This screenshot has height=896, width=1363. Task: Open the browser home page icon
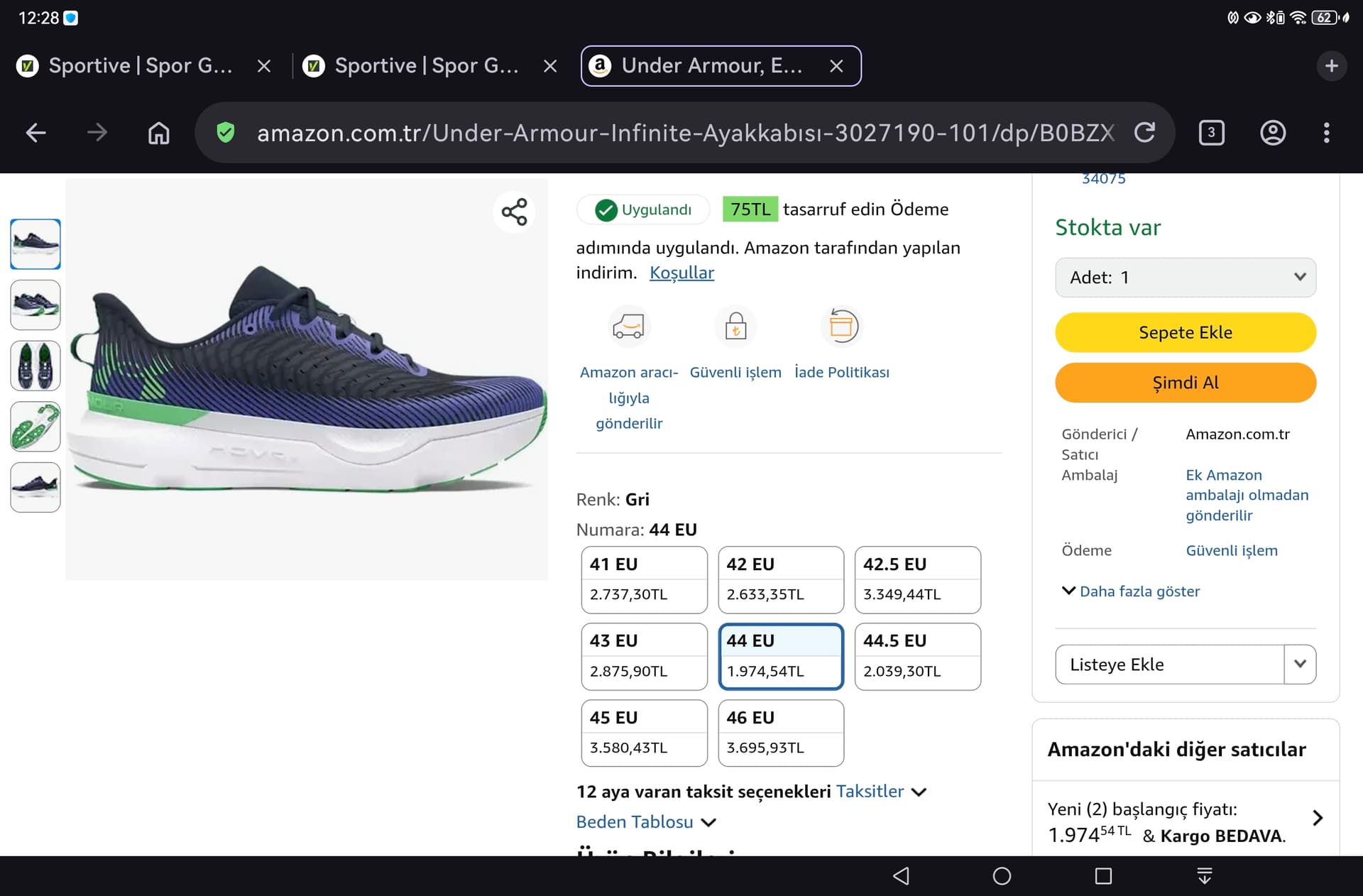[158, 133]
